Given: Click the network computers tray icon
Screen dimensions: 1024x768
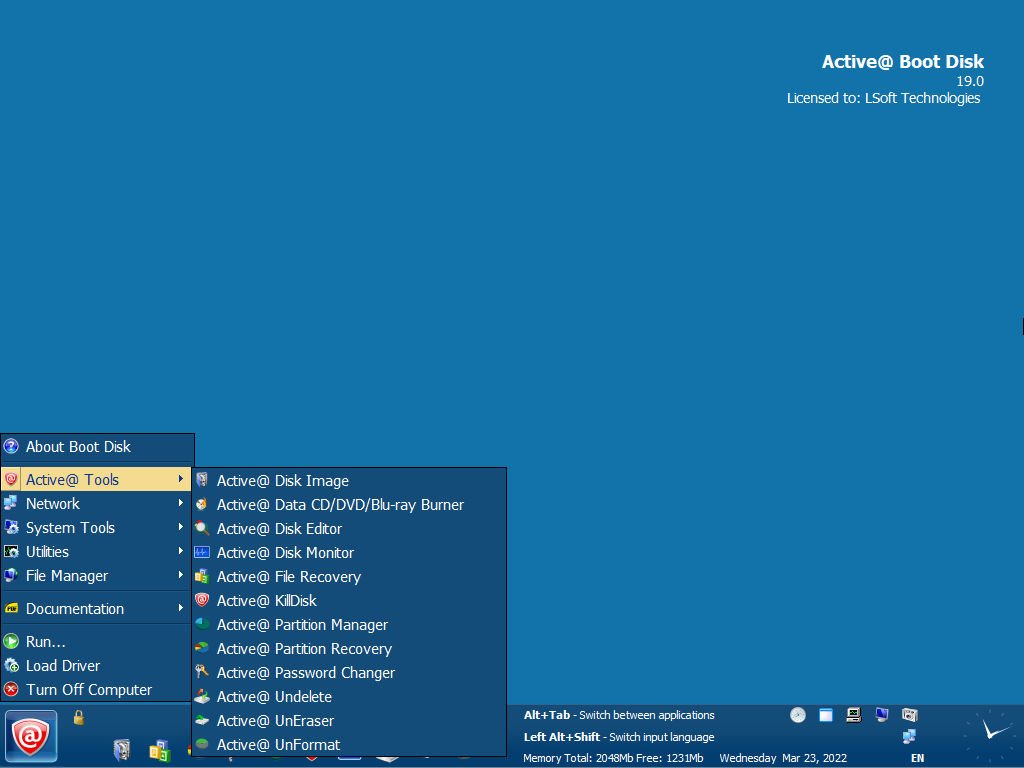Looking at the screenshot, I should [909, 737].
